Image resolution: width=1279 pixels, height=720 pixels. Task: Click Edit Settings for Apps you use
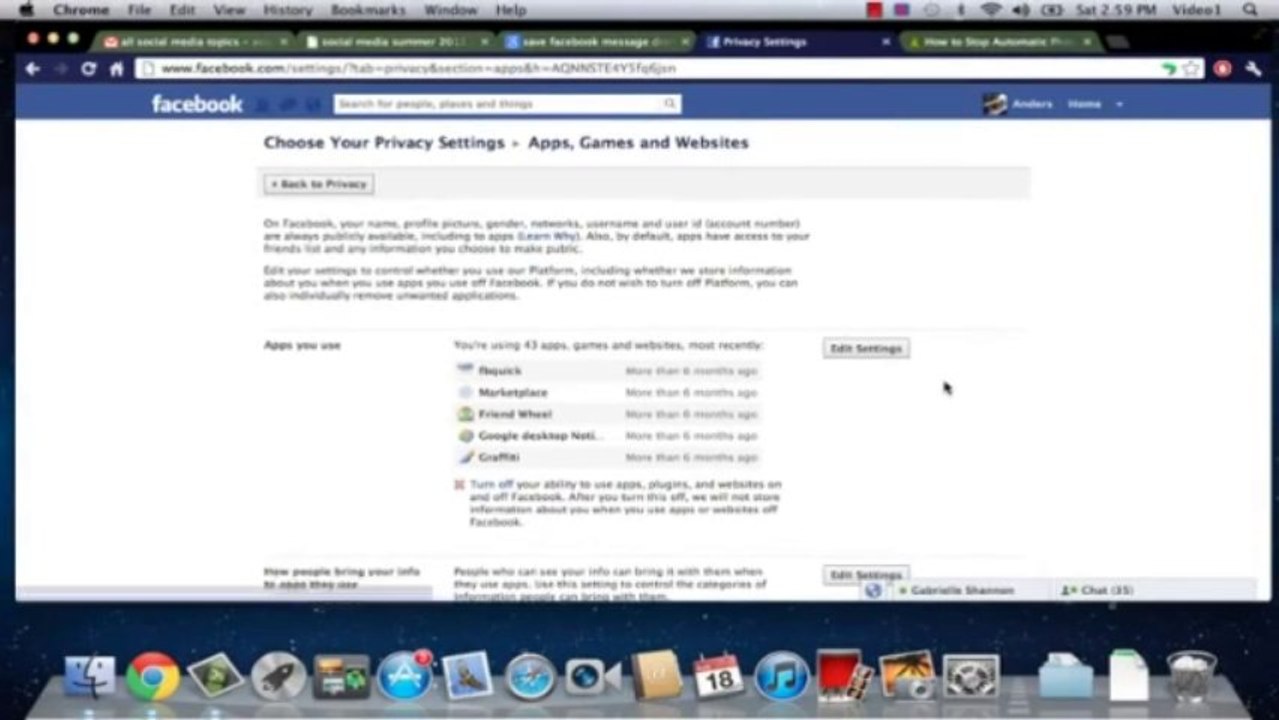pos(866,348)
